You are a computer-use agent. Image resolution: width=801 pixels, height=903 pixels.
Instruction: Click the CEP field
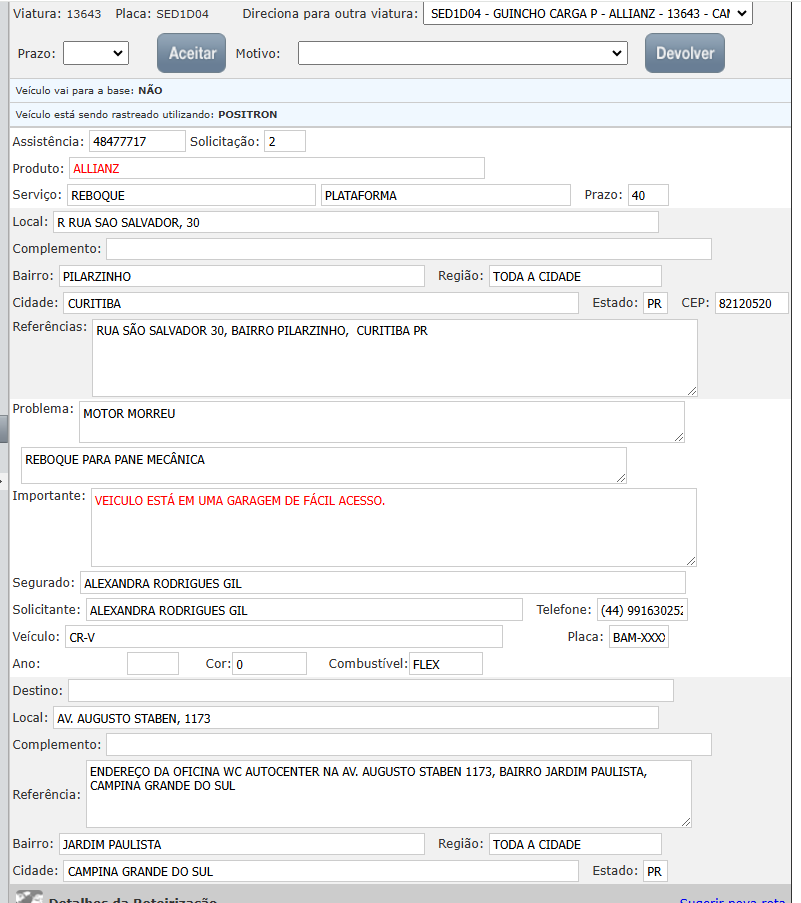[x=751, y=303]
